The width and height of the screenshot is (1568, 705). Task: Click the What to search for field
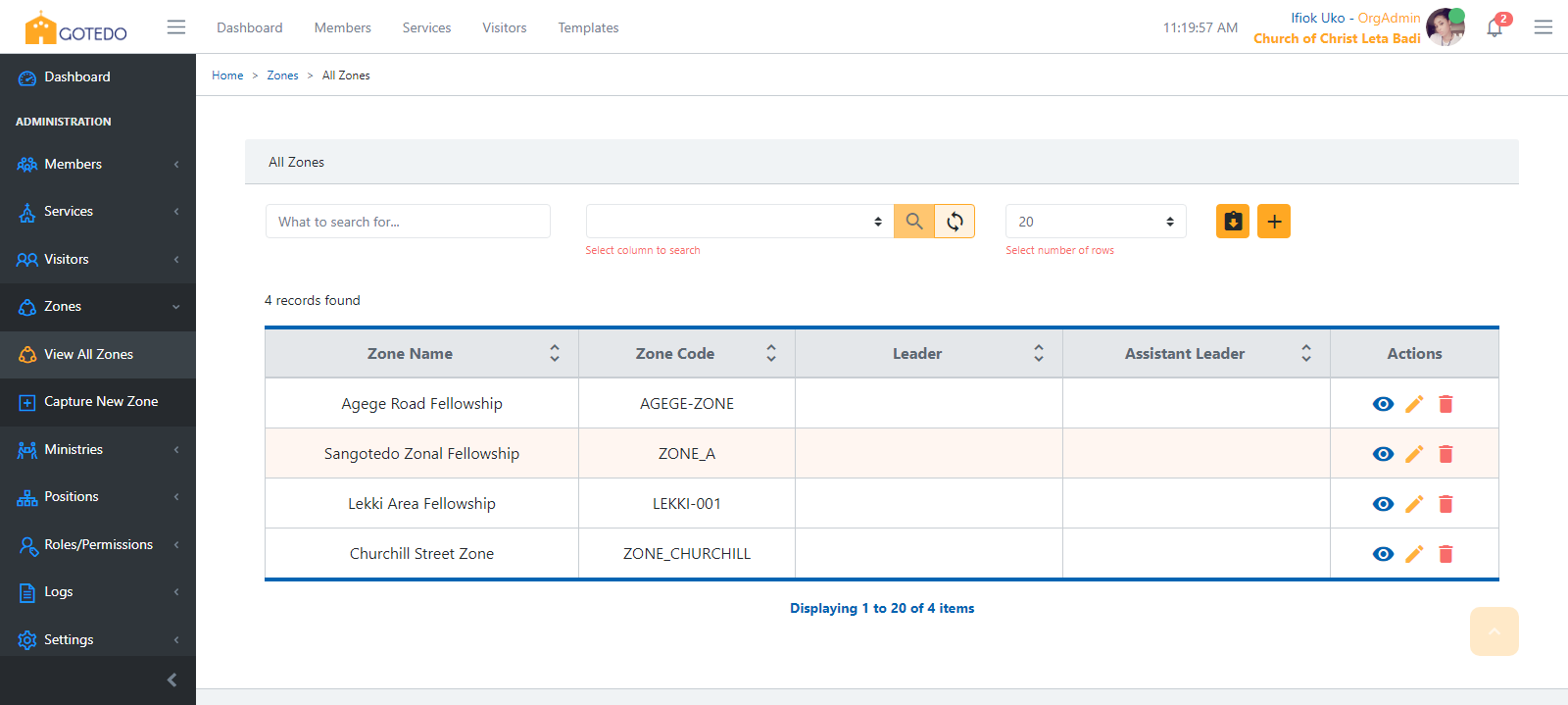pyautogui.click(x=408, y=222)
